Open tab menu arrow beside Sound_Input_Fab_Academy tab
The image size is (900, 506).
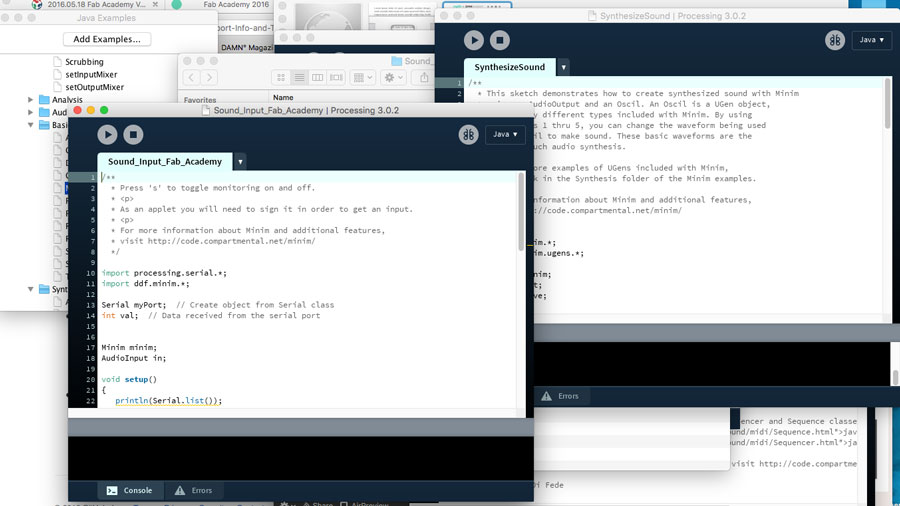[x=240, y=162]
